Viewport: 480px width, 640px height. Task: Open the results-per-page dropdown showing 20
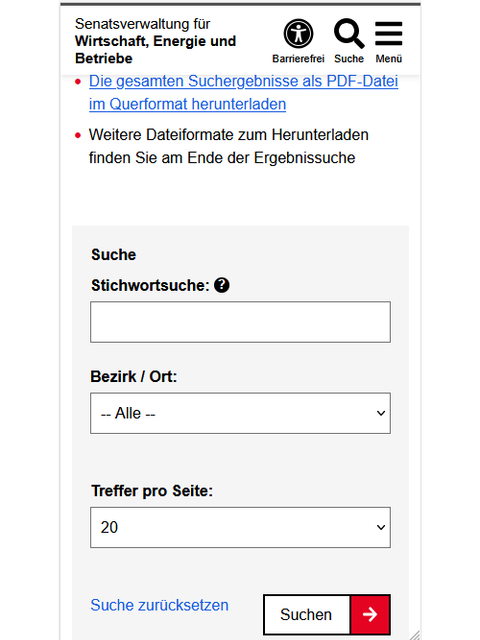pyautogui.click(x=240, y=527)
